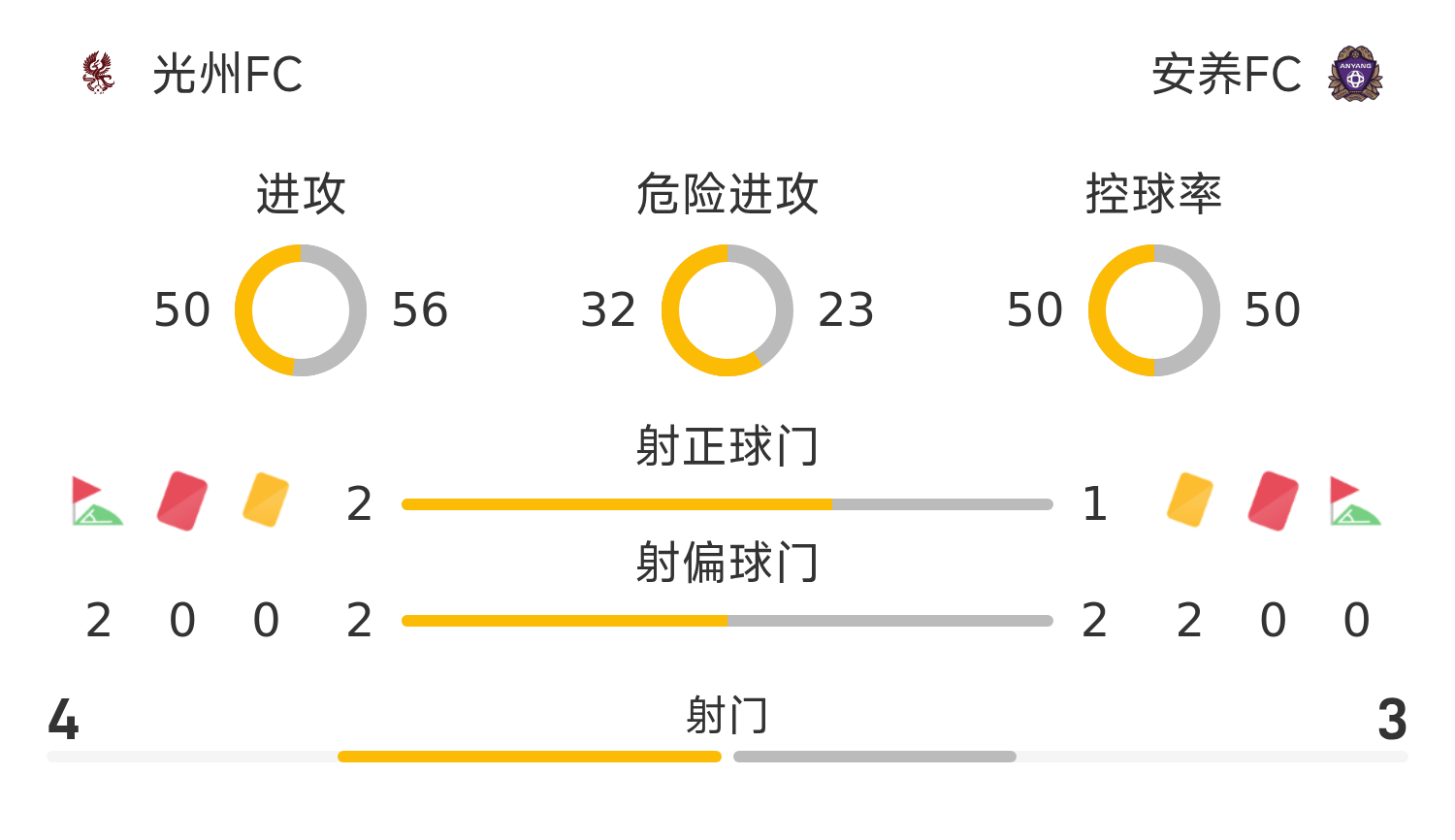Viewport: 1455px width, 840px height.
Task: Select the 安养FC team name
Action: (1226, 75)
